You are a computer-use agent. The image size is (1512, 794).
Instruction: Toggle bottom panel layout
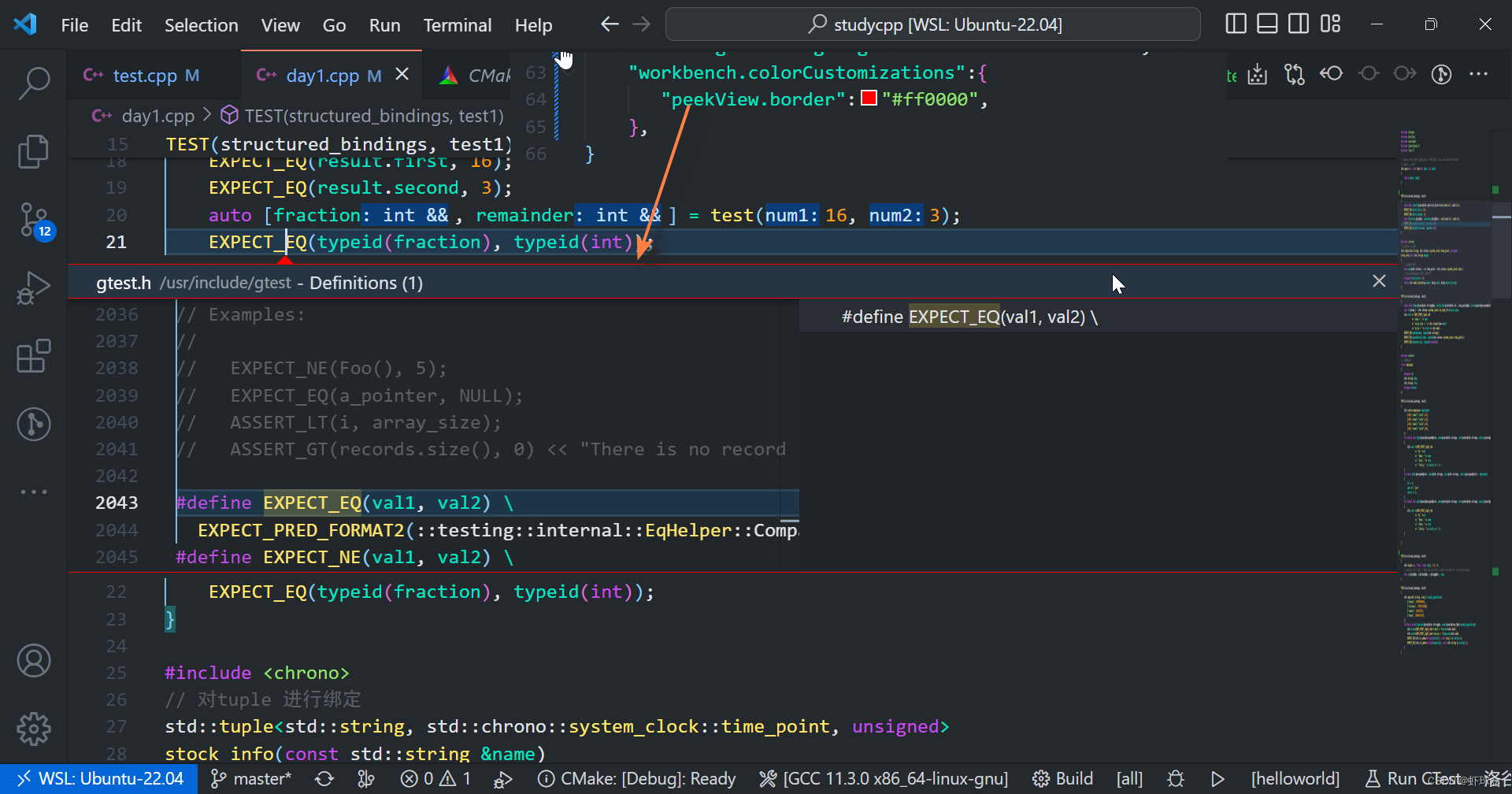(x=1267, y=24)
